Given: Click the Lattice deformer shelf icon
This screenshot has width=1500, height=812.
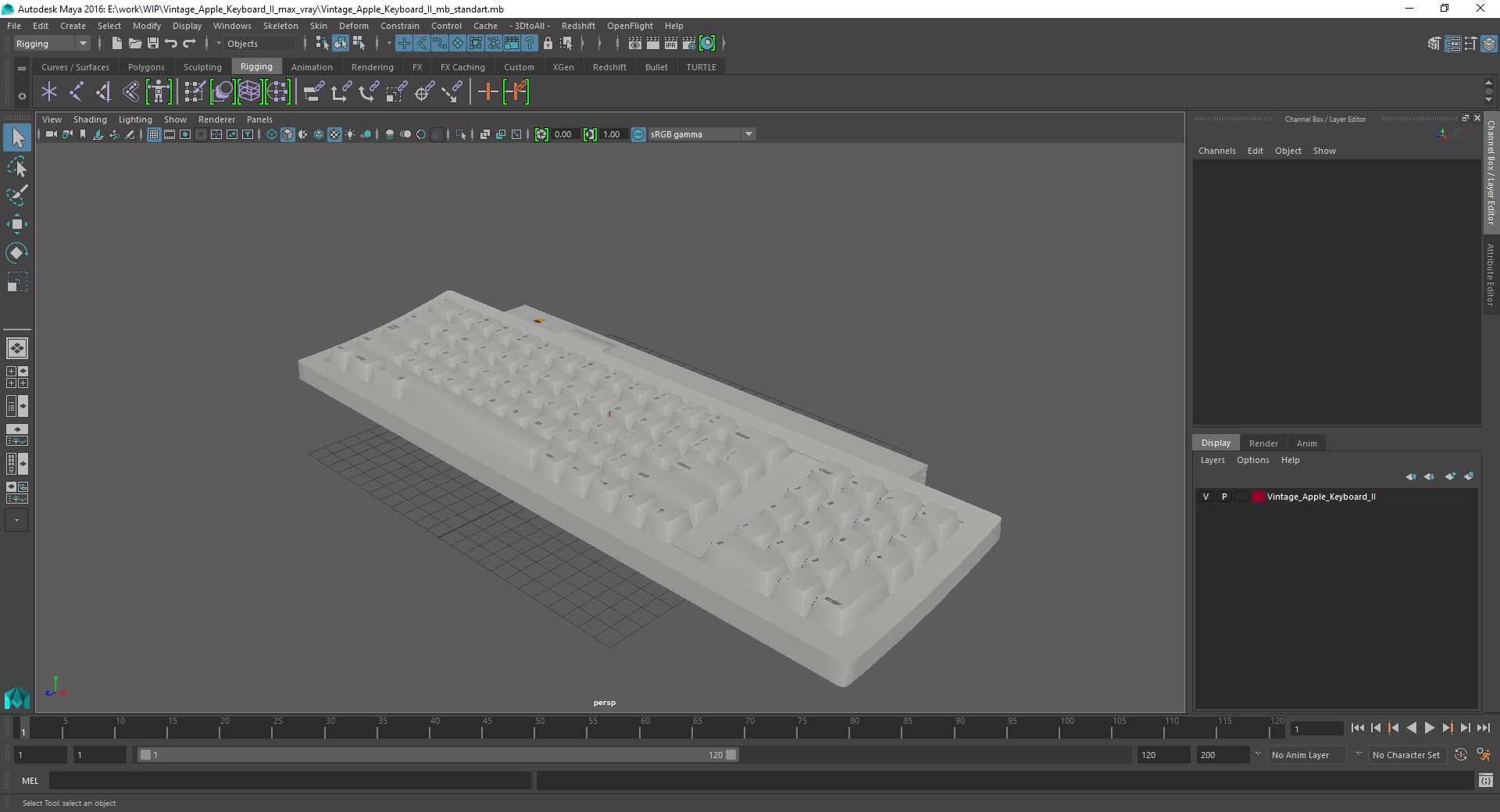Looking at the screenshot, I should pos(249,92).
